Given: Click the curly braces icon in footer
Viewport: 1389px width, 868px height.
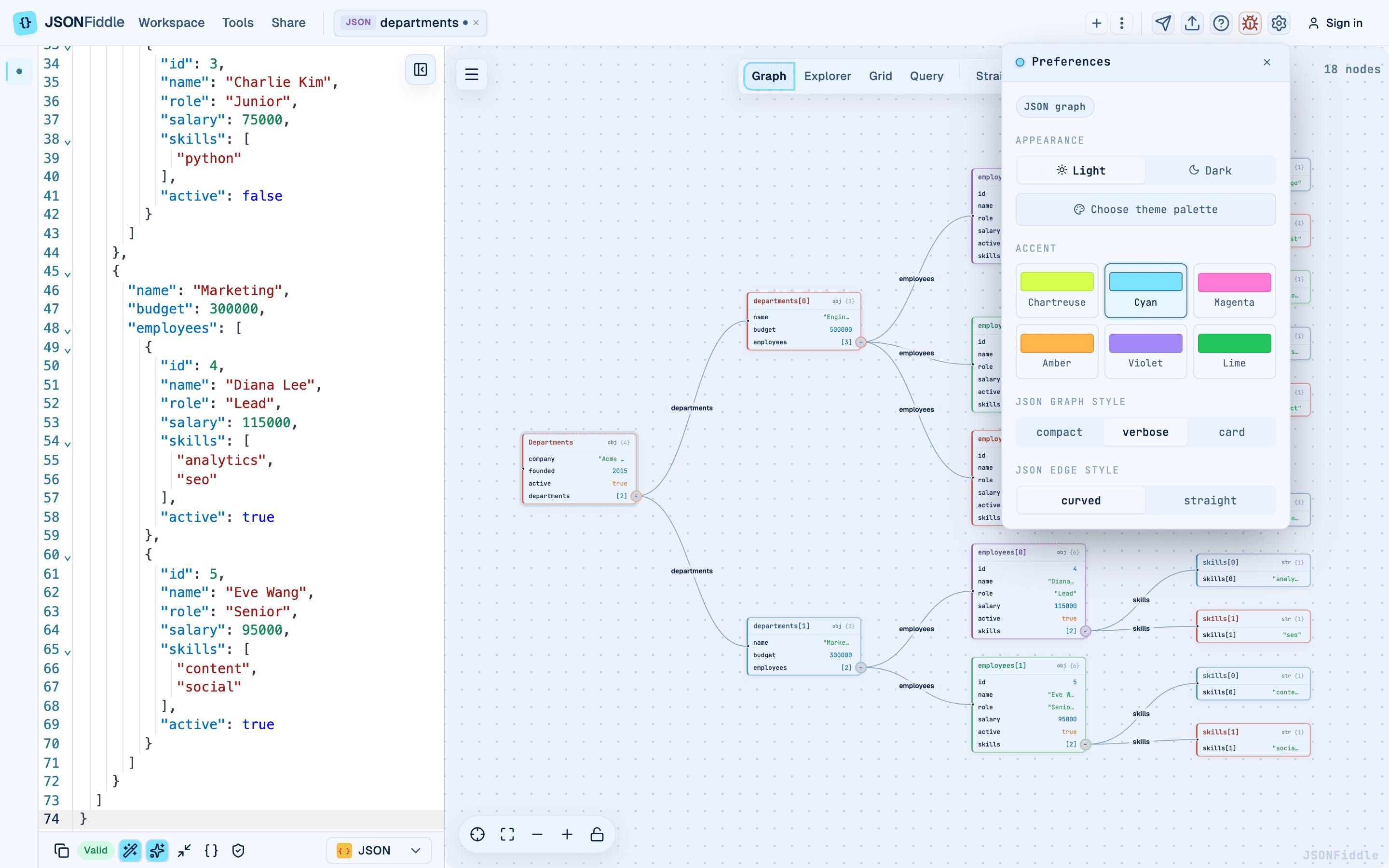Looking at the screenshot, I should (211, 850).
